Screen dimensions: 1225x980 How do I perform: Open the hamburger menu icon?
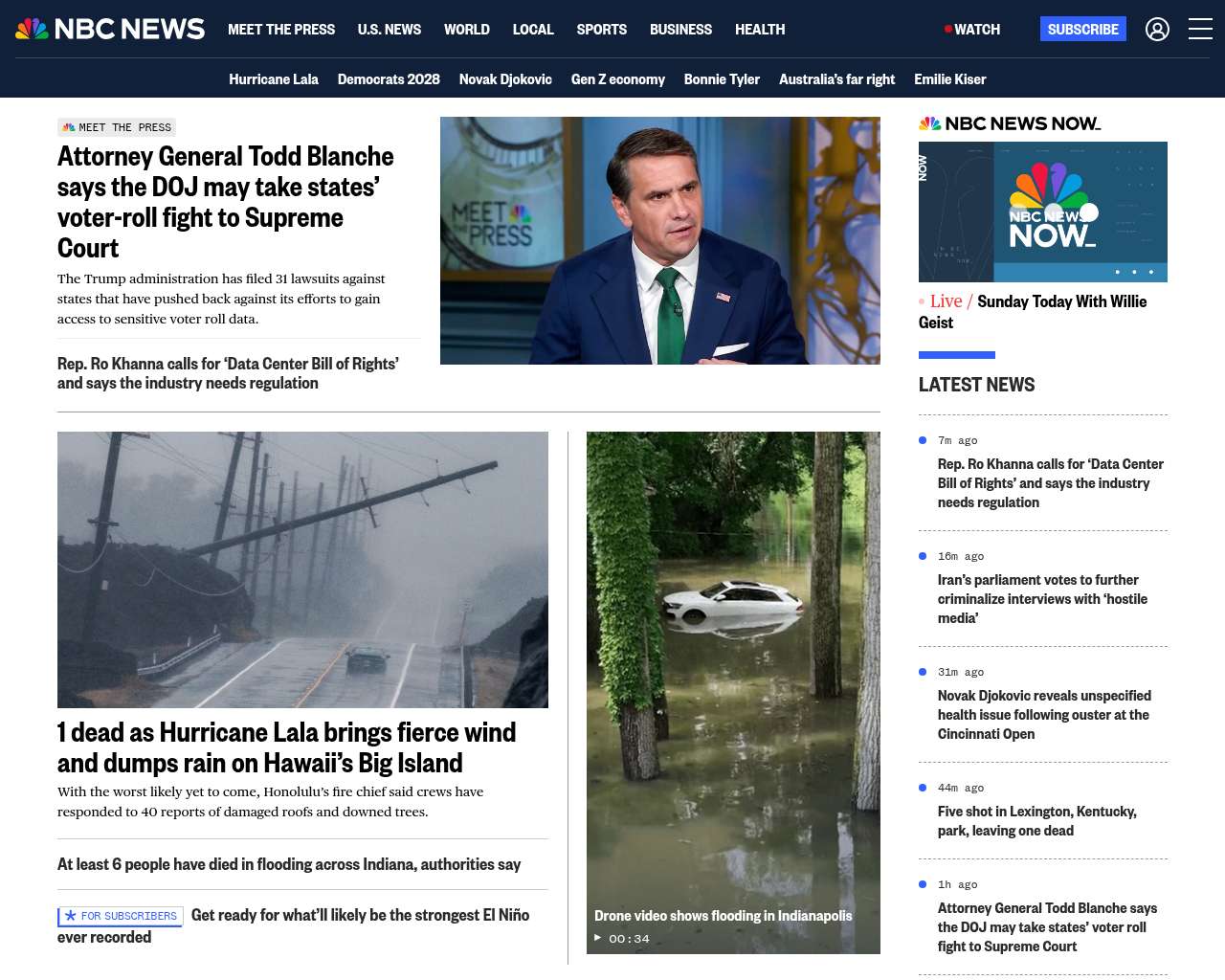tap(1200, 29)
